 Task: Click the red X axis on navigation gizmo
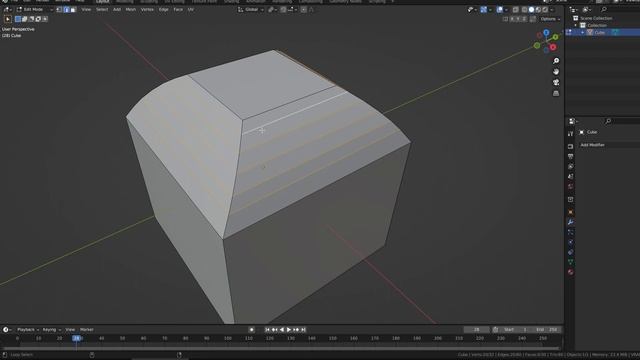pos(553,47)
